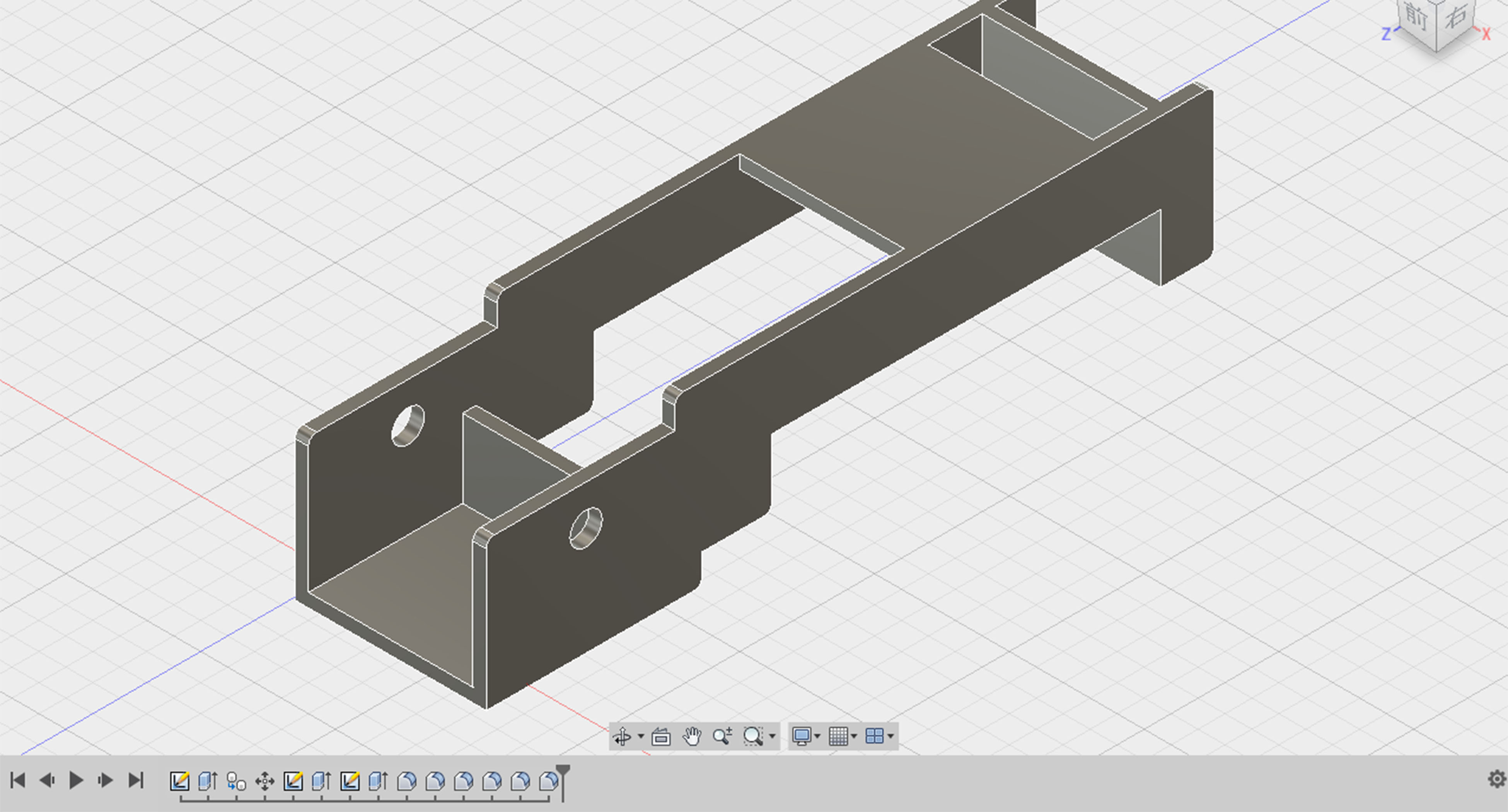Screen dimensions: 1508x812
Task: Jump to the timeline beginning
Action: pos(17,780)
